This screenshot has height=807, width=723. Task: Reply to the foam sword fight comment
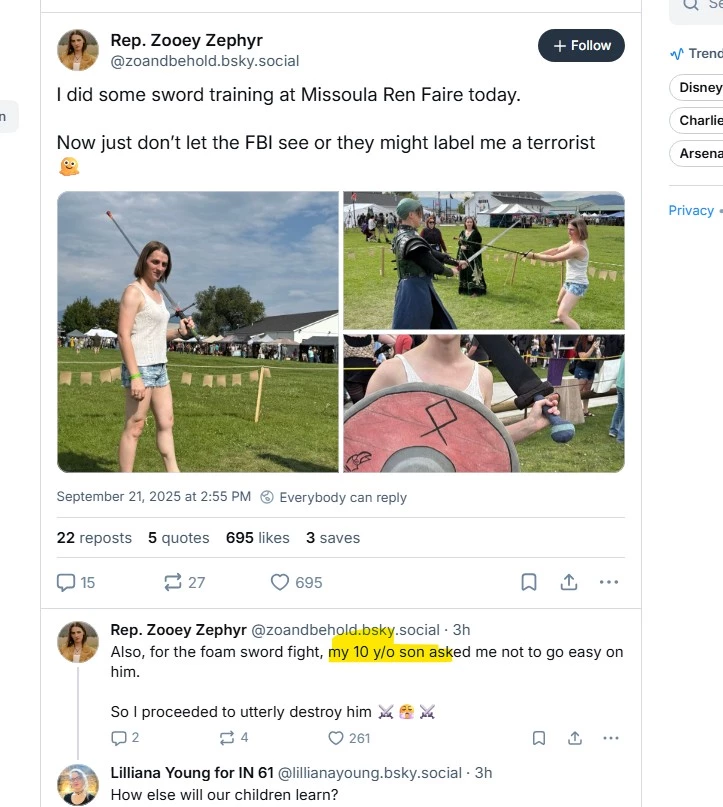[x=119, y=738]
